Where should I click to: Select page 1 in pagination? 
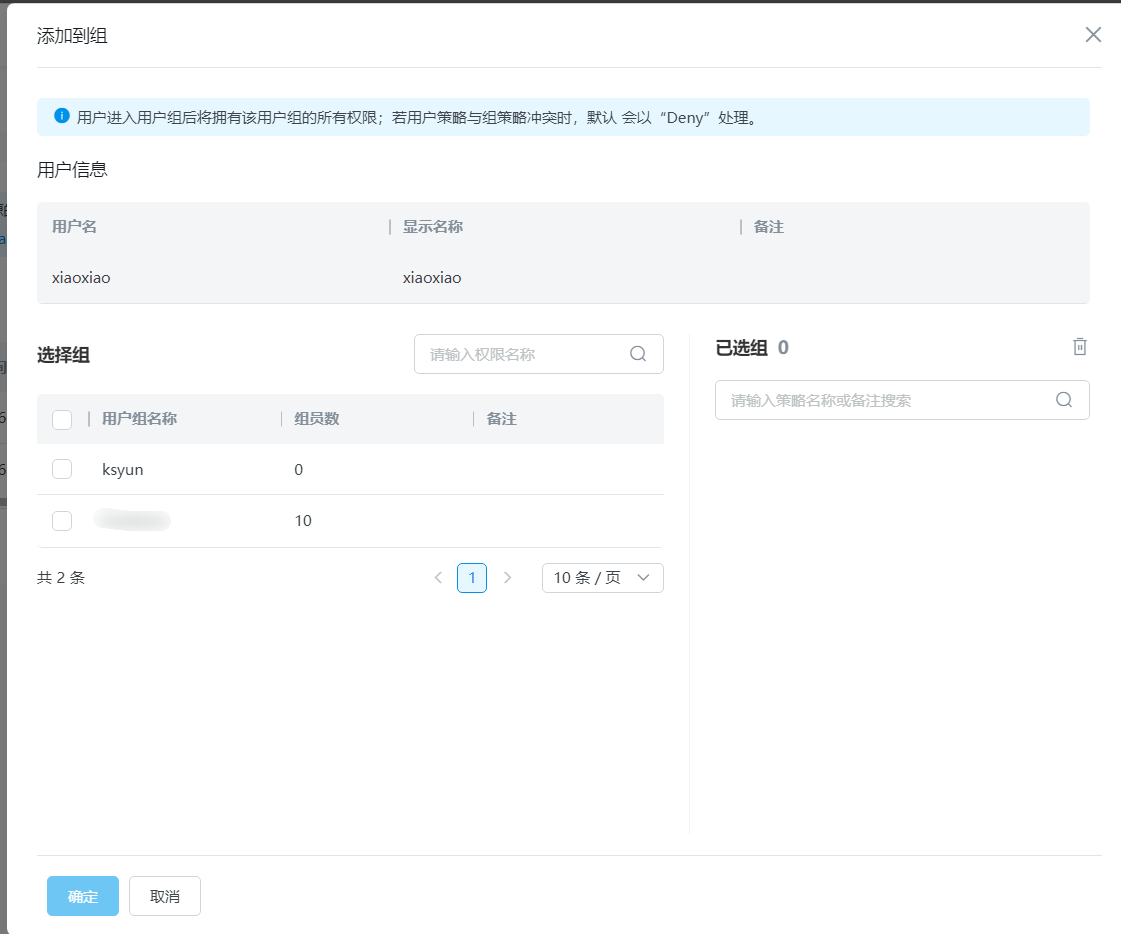coord(472,578)
